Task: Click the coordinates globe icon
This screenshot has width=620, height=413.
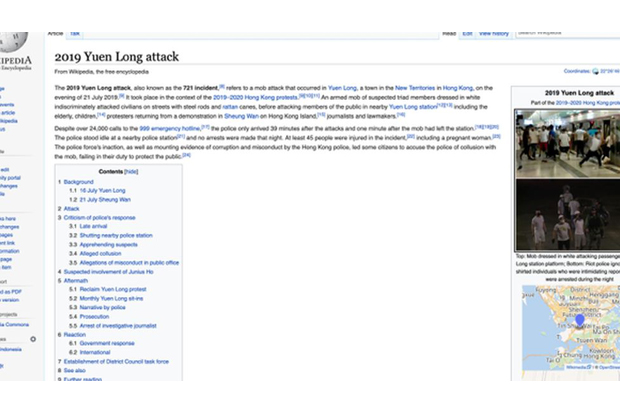Action: pyautogui.click(x=595, y=71)
